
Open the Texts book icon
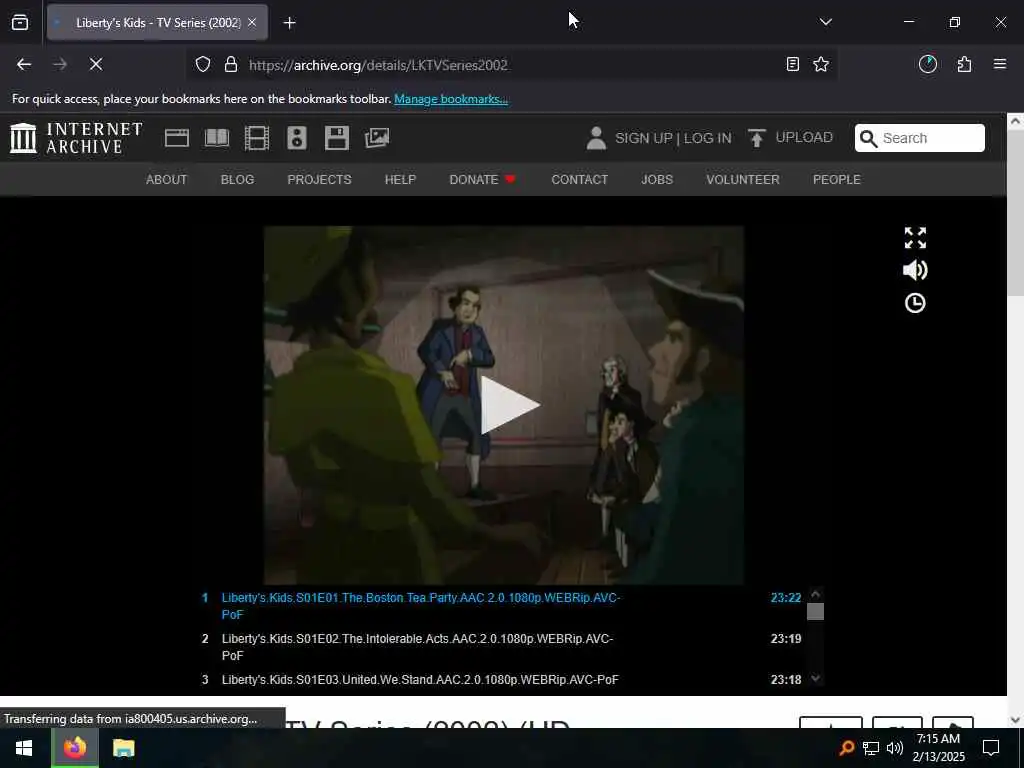(217, 138)
